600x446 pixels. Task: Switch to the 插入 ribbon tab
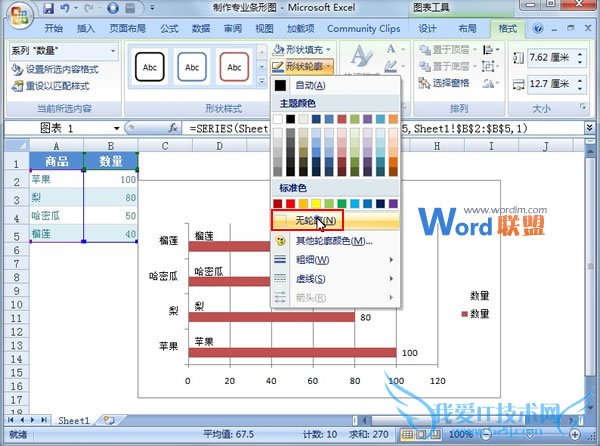pos(86,29)
